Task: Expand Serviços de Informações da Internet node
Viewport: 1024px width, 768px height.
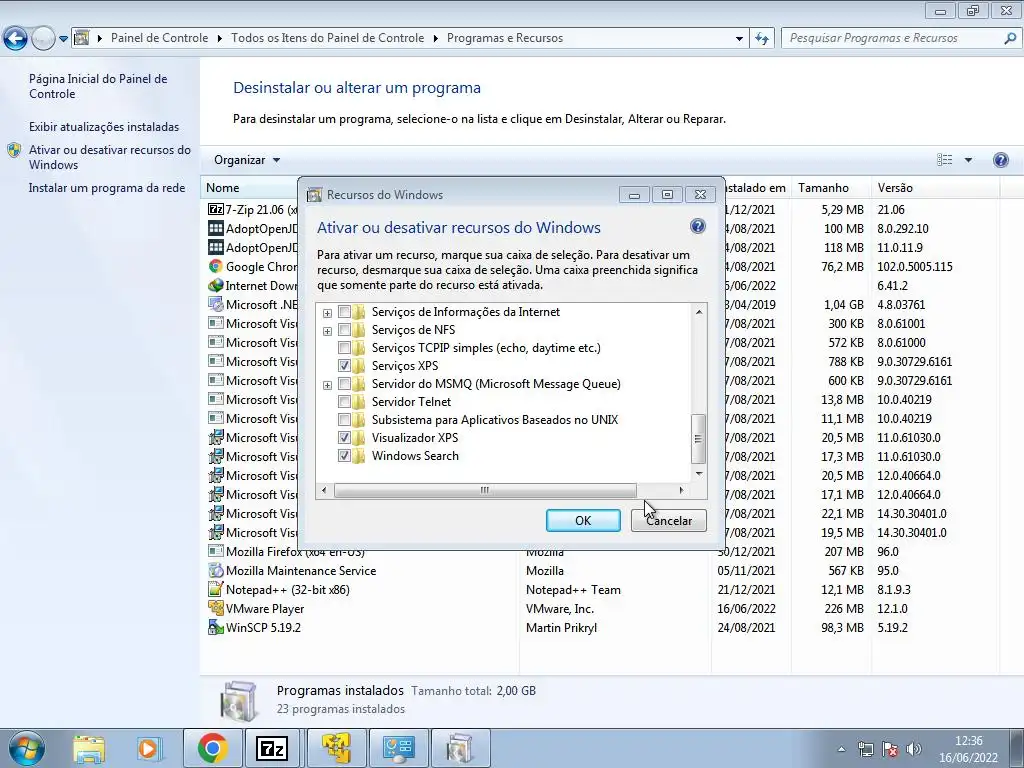Action: [x=327, y=313]
